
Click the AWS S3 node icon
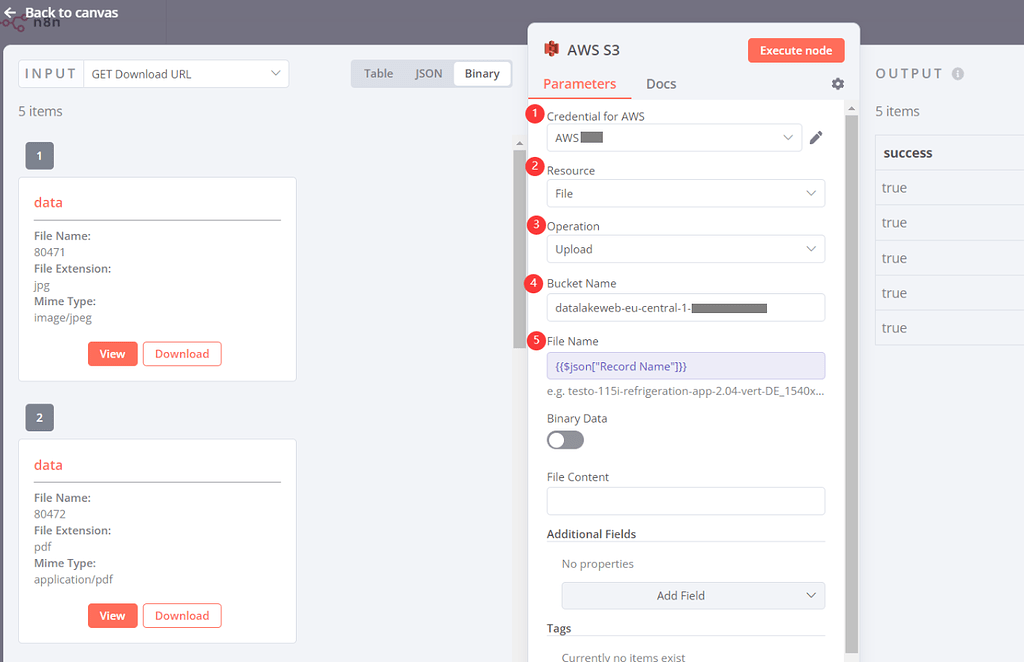tap(550, 47)
